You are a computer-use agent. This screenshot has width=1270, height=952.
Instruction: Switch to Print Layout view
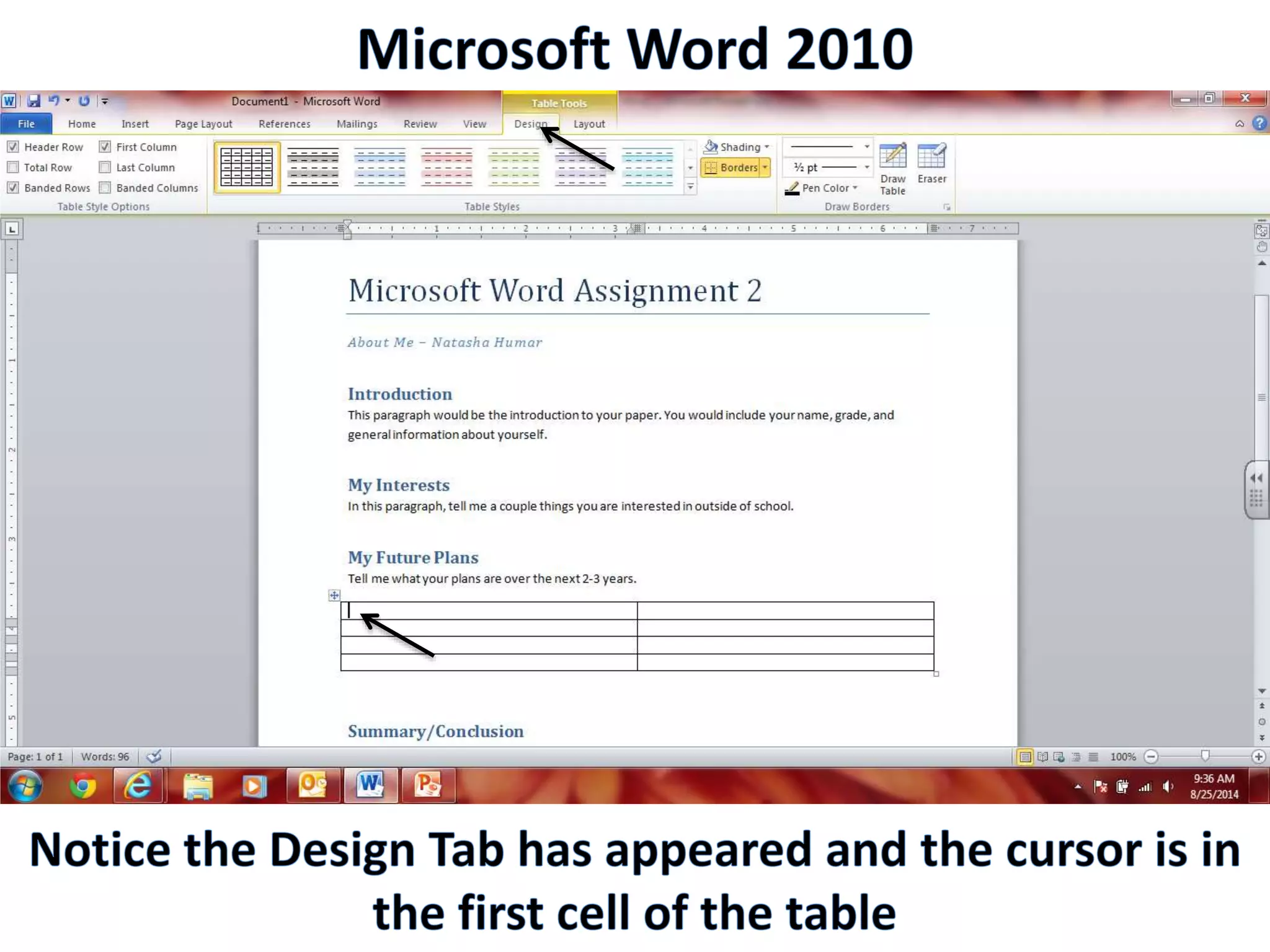click(x=1025, y=756)
